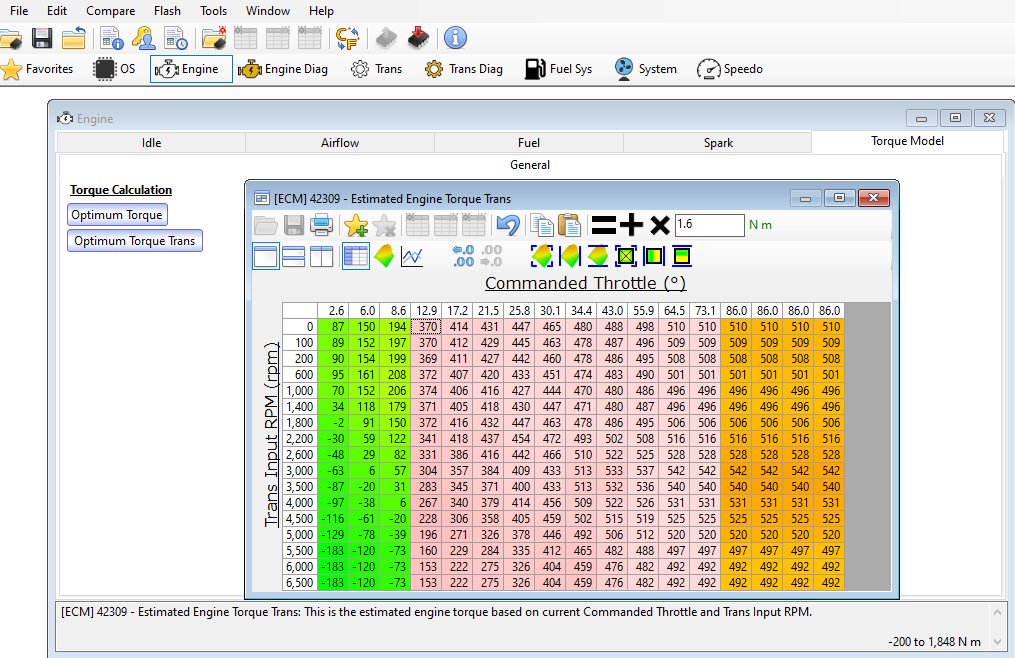Switch to the Idle tab
1015x658 pixels.
pos(151,142)
